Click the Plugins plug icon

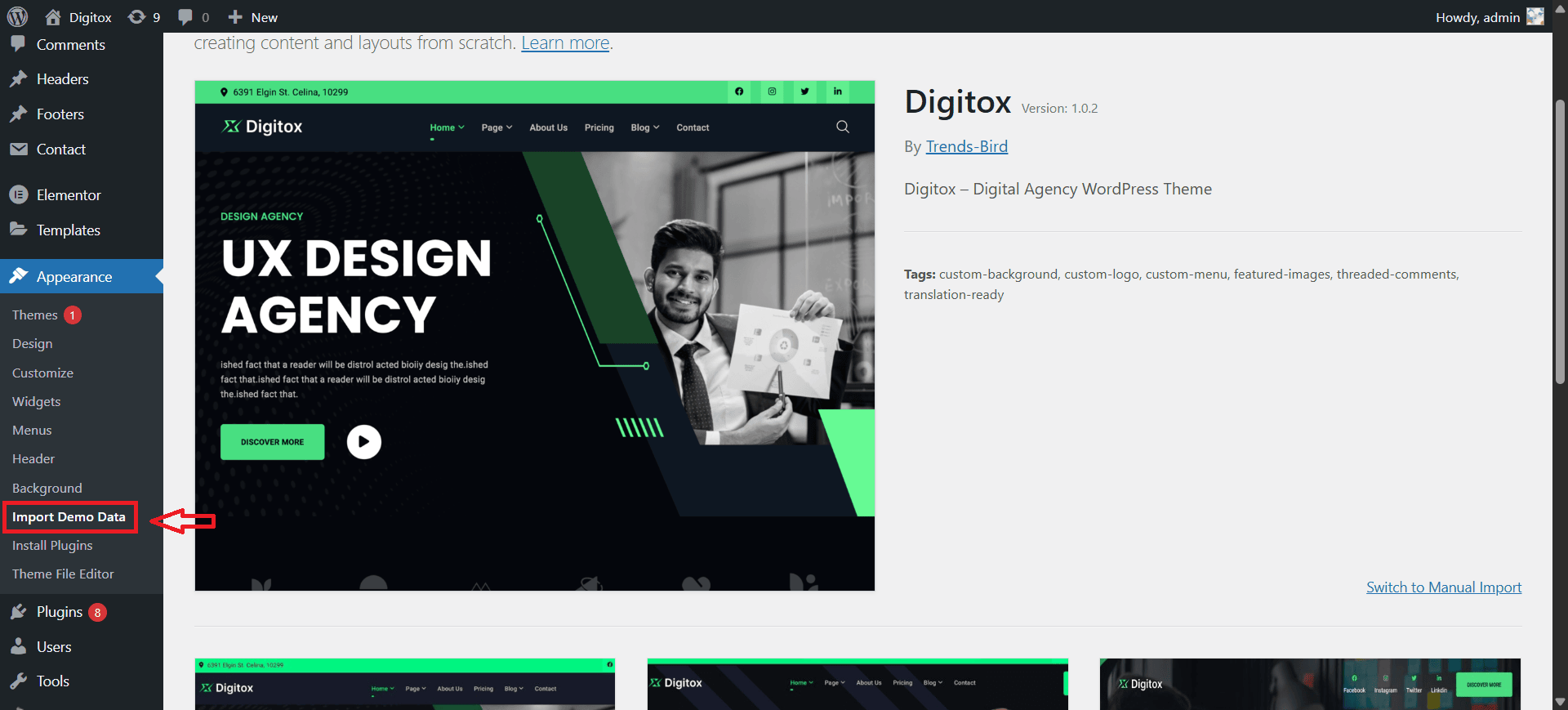pyautogui.click(x=18, y=612)
